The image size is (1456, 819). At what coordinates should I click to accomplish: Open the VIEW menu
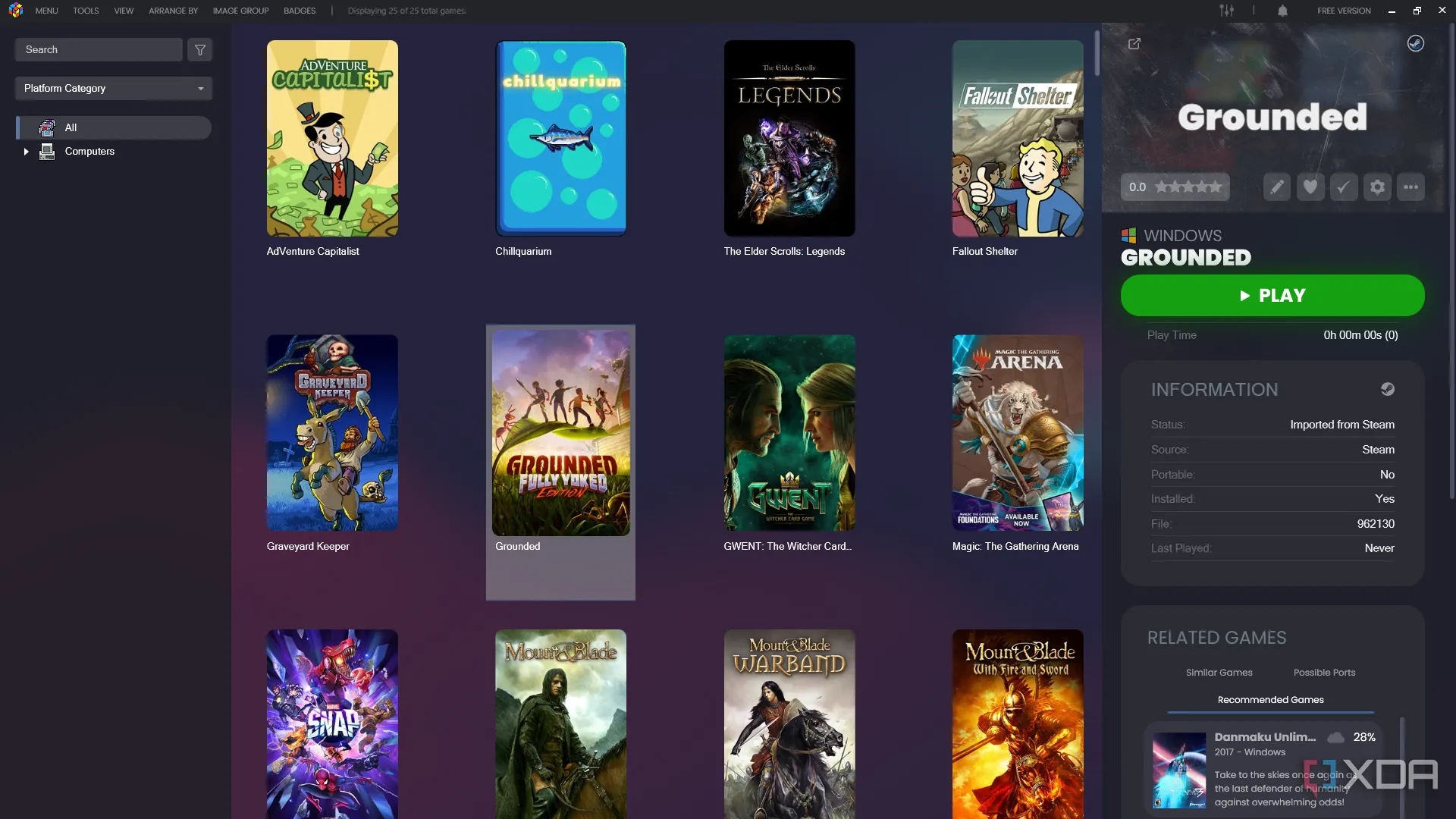coord(124,11)
